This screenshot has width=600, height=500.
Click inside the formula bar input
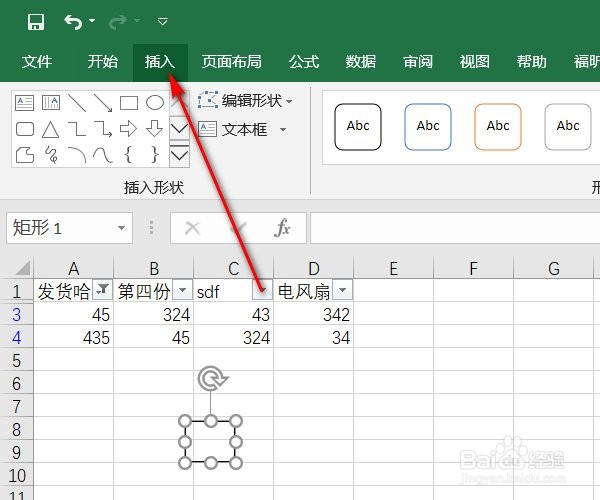[x=455, y=228]
